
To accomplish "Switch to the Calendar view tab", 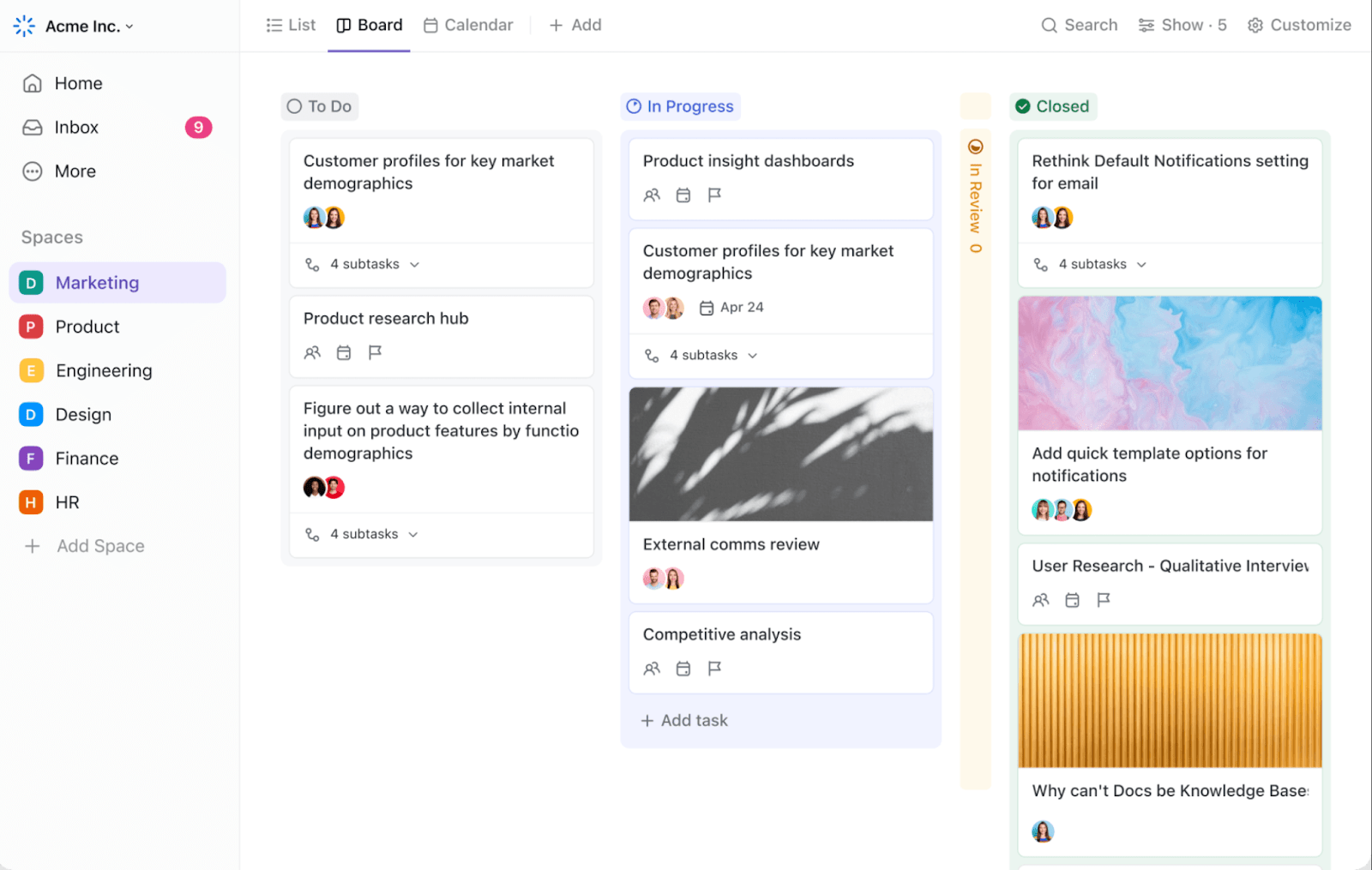I will pos(468,25).
